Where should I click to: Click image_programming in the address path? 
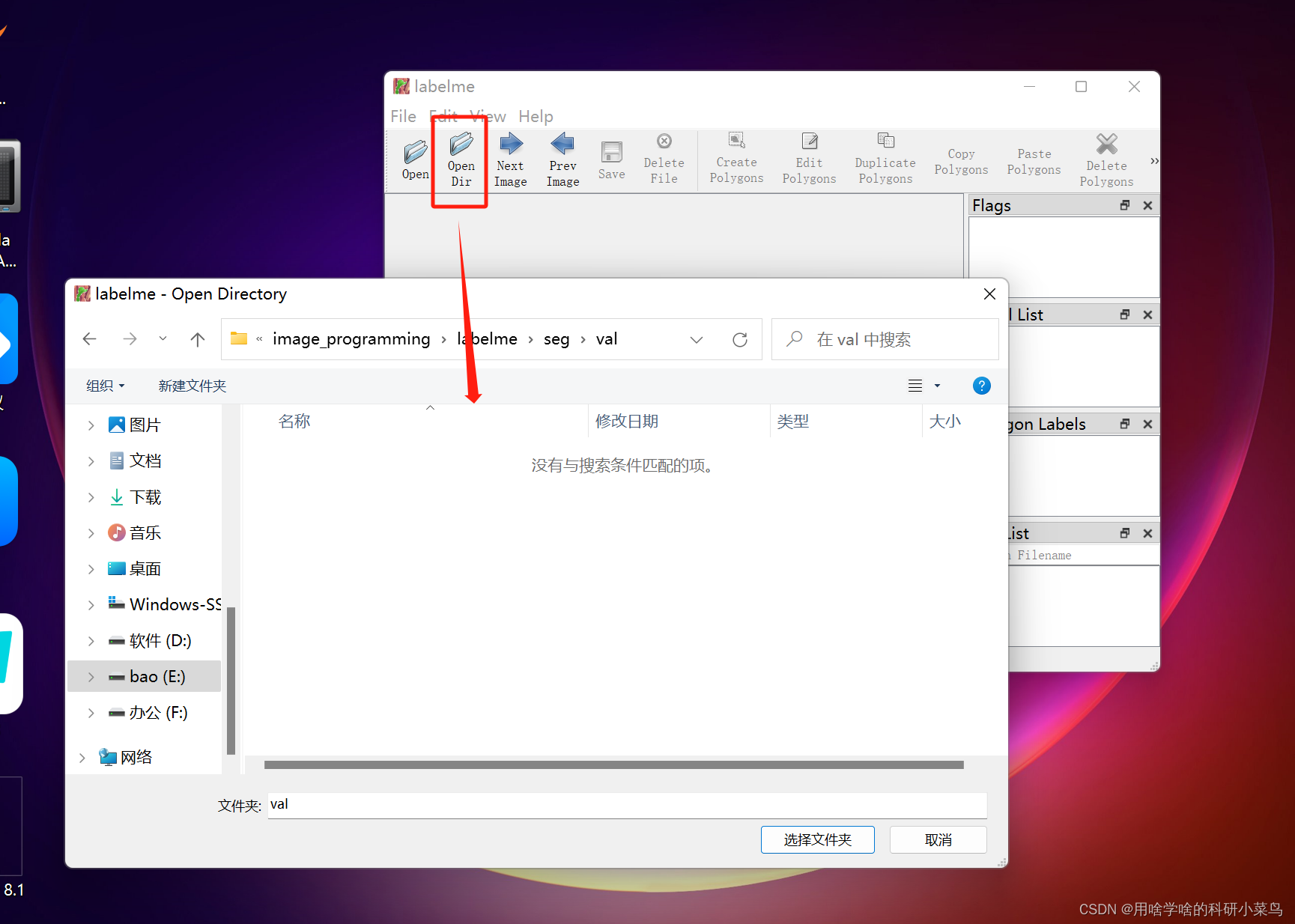pos(351,339)
